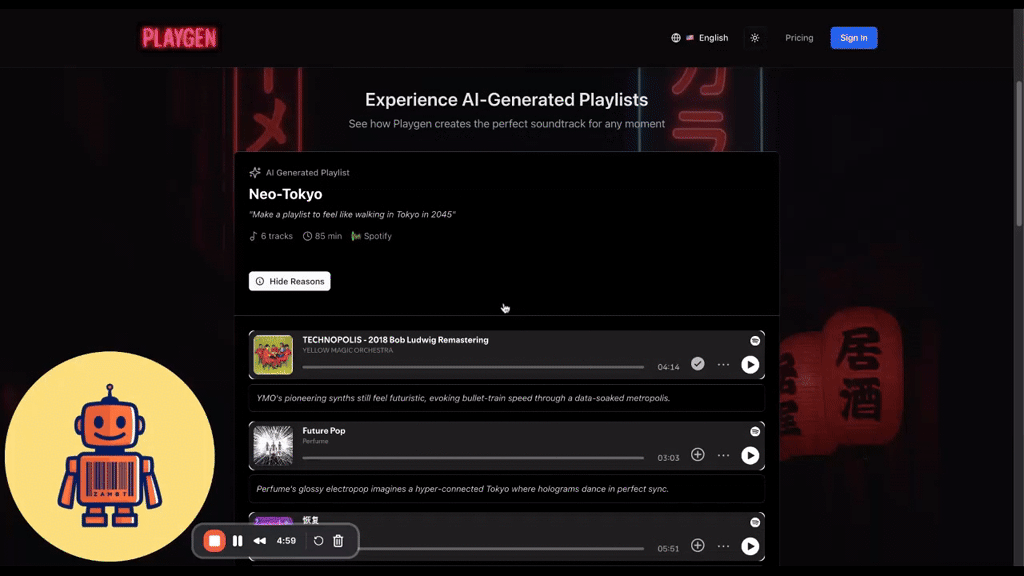
Task: Click Spotify icon on third track row
Action: 755,522
